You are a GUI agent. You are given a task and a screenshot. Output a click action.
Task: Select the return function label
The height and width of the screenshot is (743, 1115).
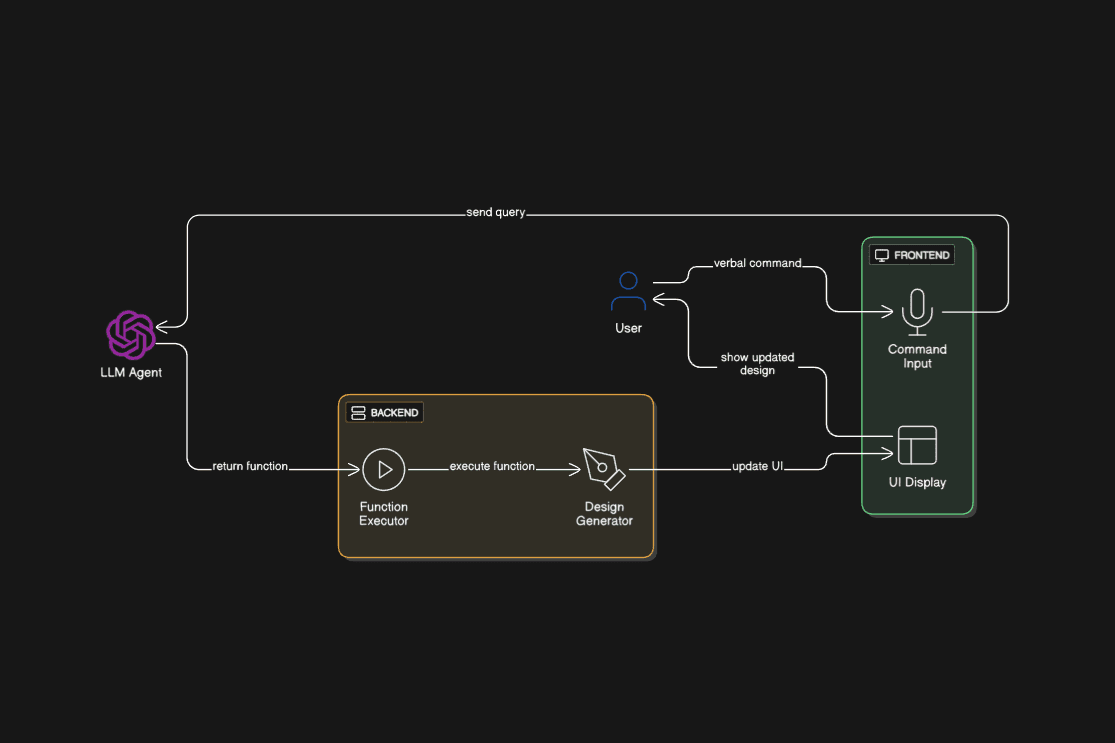249,466
